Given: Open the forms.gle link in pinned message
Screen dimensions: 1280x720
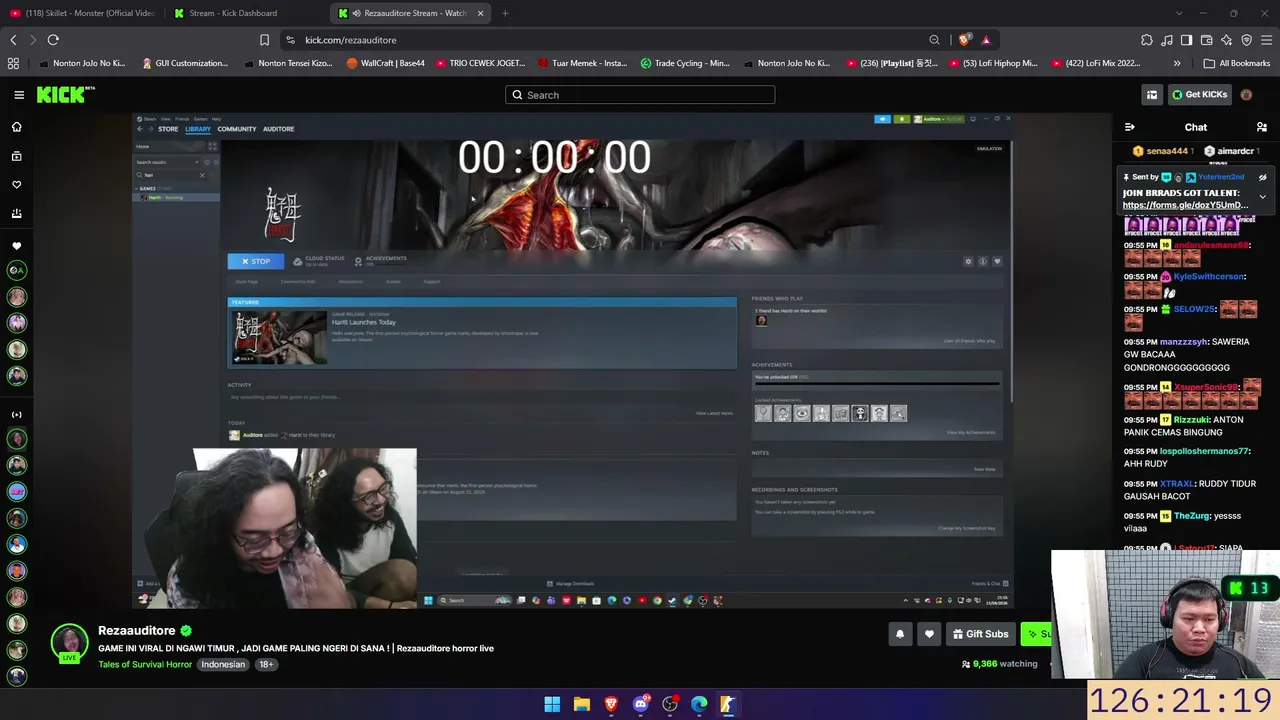Looking at the screenshot, I should 1185,205.
